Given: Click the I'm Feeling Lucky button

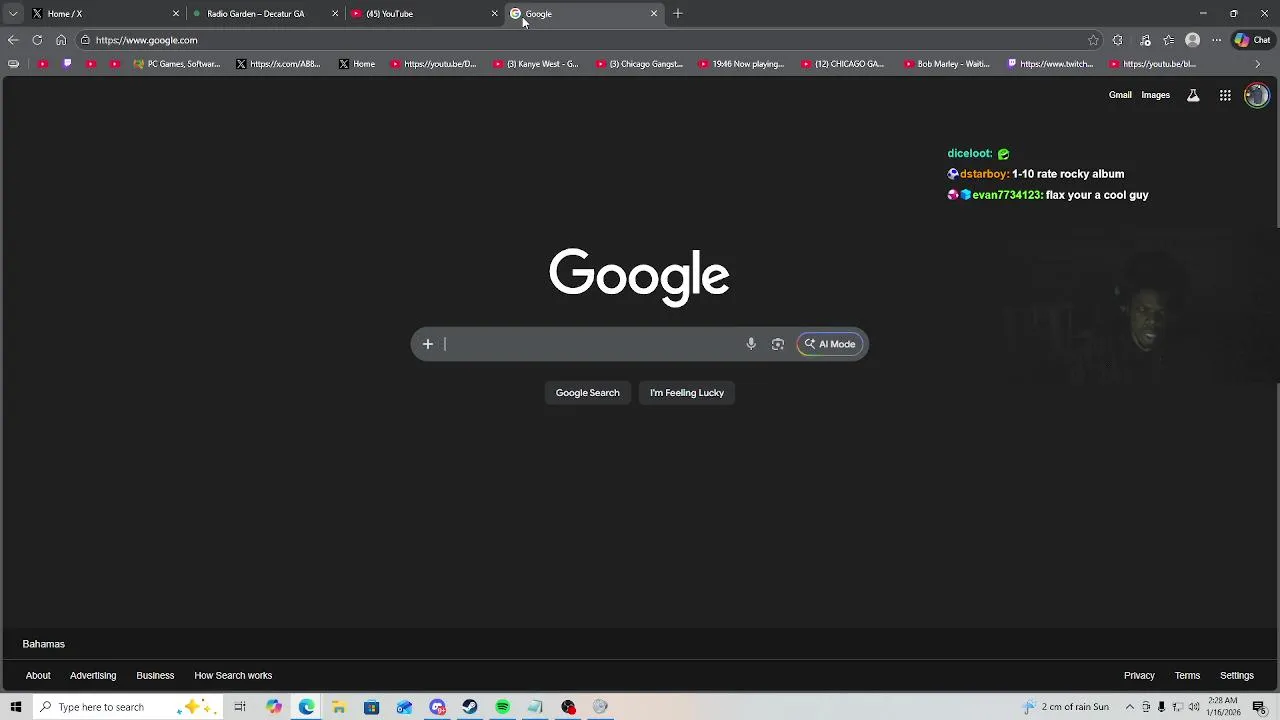Looking at the screenshot, I should (x=687, y=393).
